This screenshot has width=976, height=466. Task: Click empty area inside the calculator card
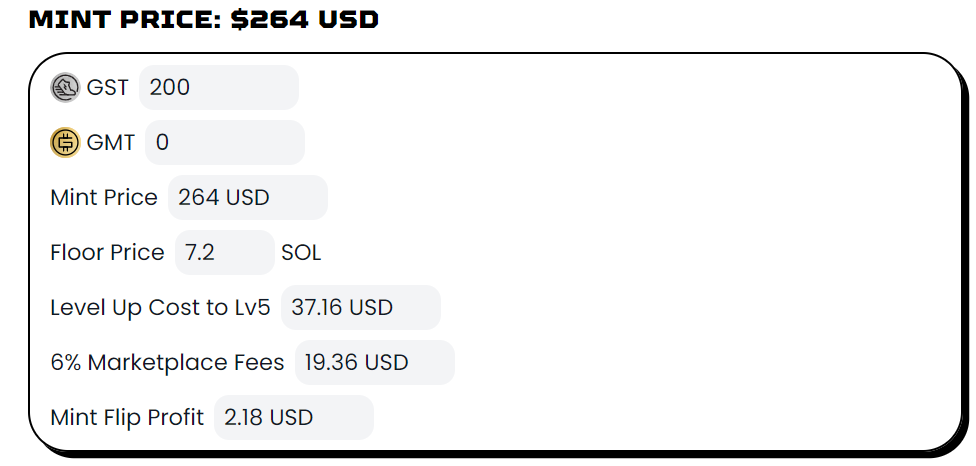point(685,249)
